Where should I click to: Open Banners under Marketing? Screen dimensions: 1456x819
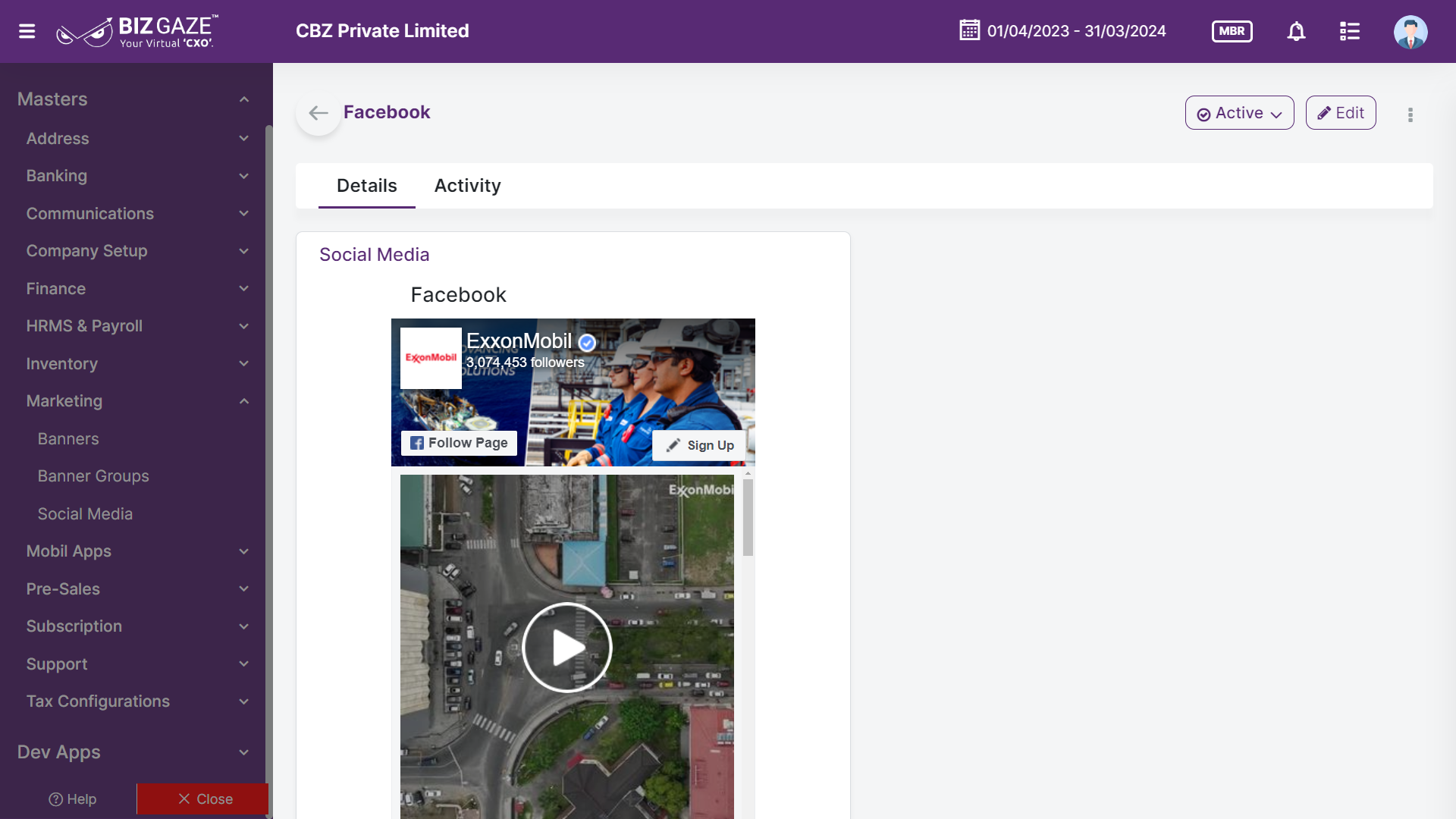[x=68, y=439]
